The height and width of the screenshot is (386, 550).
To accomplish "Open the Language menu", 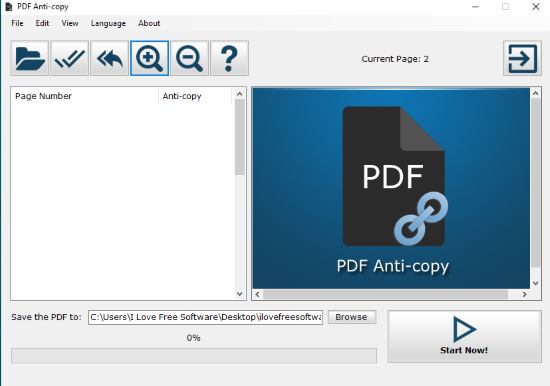I will coord(108,23).
